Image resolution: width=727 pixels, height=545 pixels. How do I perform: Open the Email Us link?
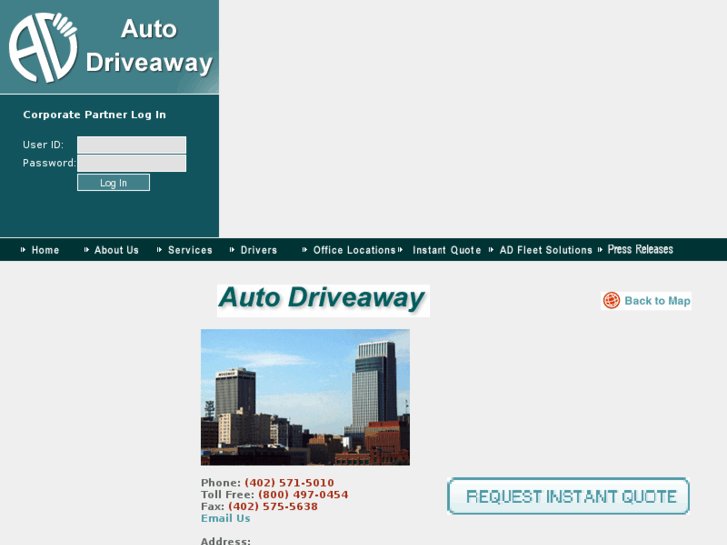pyautogui.click(x=226, y=519)
